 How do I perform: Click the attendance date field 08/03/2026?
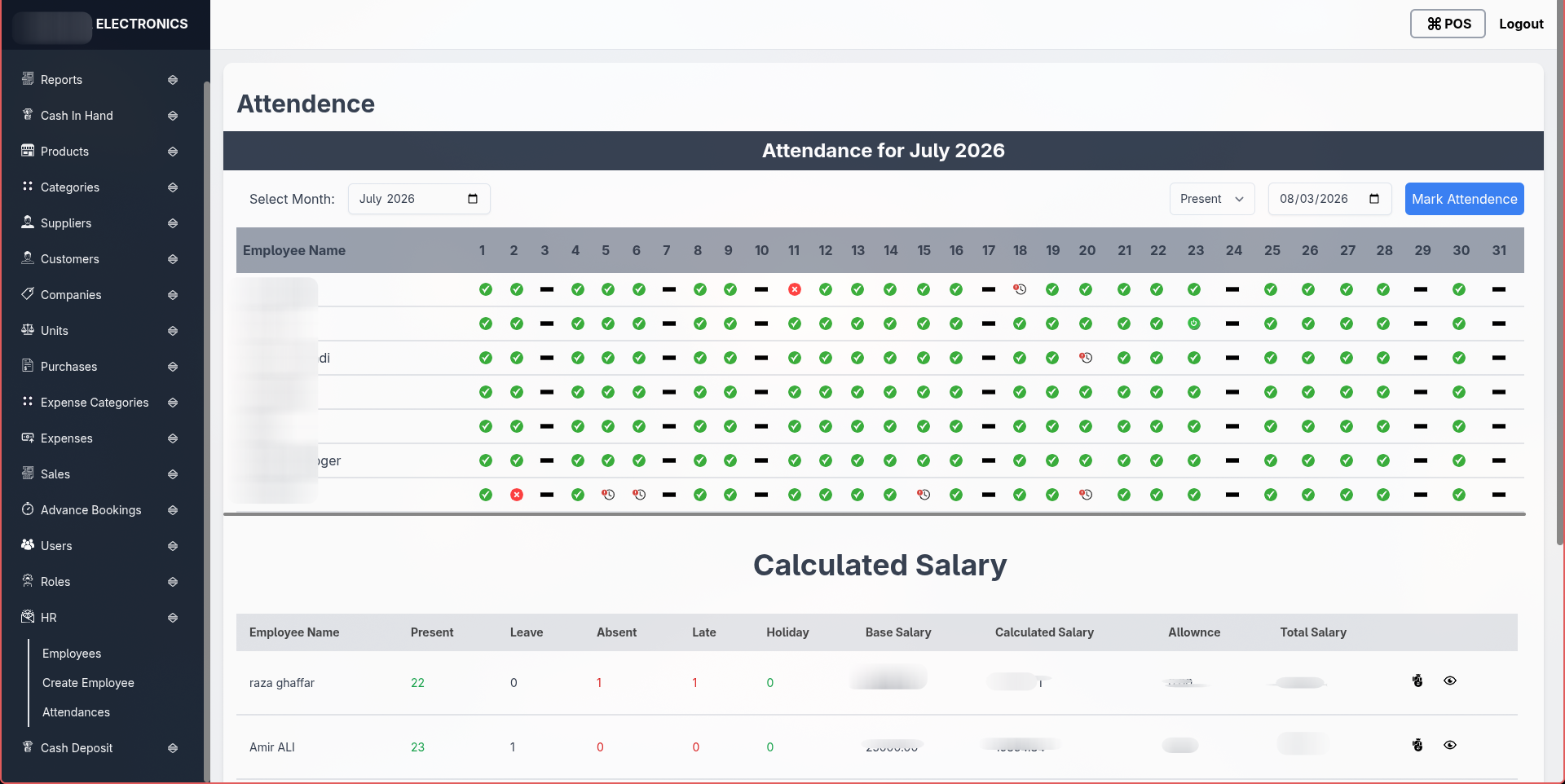(x=1329, y=199)
